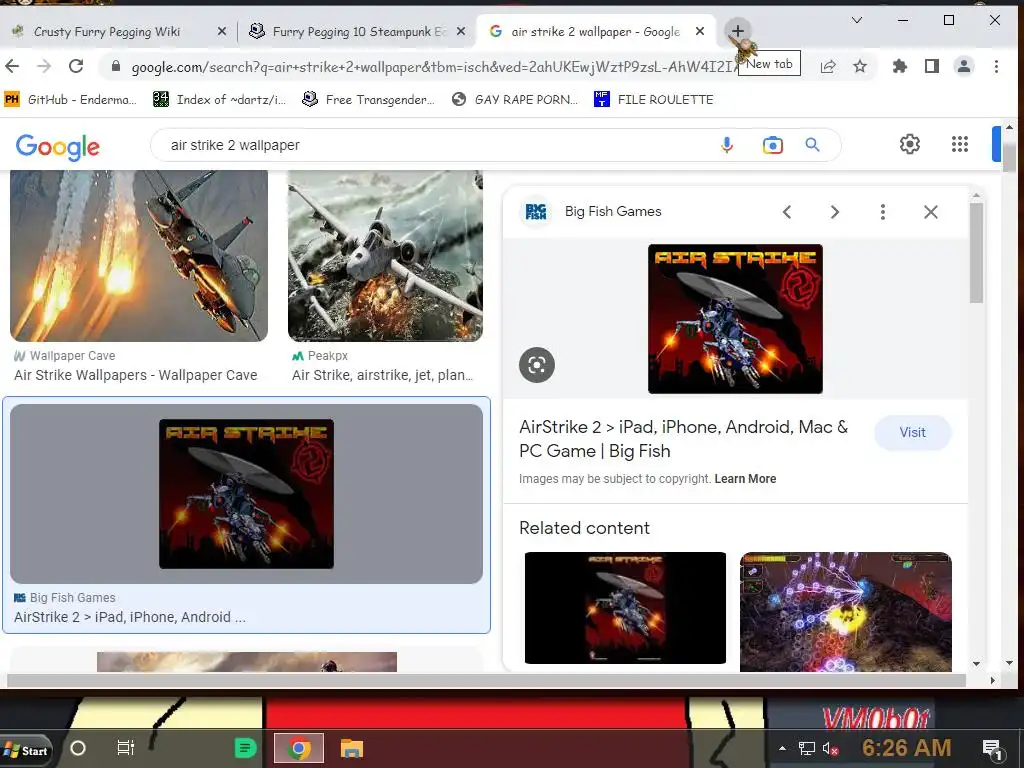Switch to Crusty Furry Pegging Wiki tab
Viewport: 1024px width, 768px height.
[106, 31]
